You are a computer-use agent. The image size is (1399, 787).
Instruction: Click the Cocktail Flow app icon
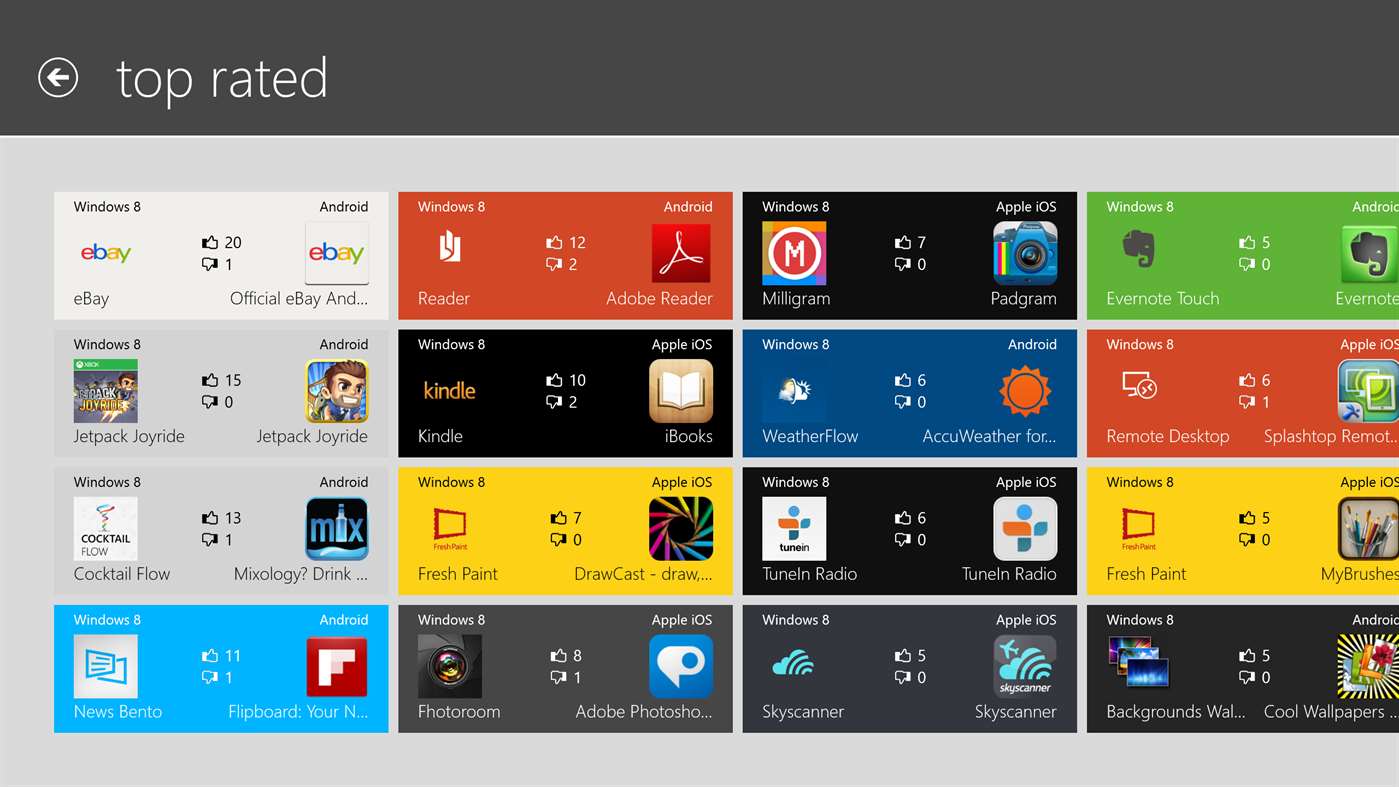click(x=106, y=529)
